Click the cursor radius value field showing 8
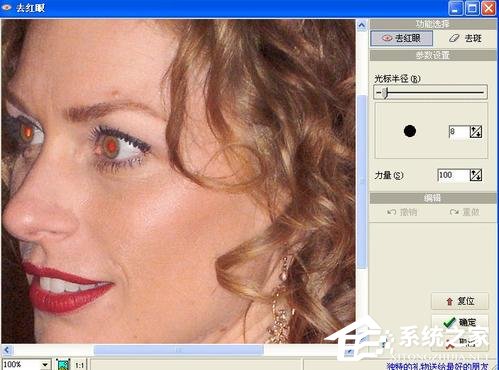This screenshot has width=499, height=370. [x=459, y=132]
